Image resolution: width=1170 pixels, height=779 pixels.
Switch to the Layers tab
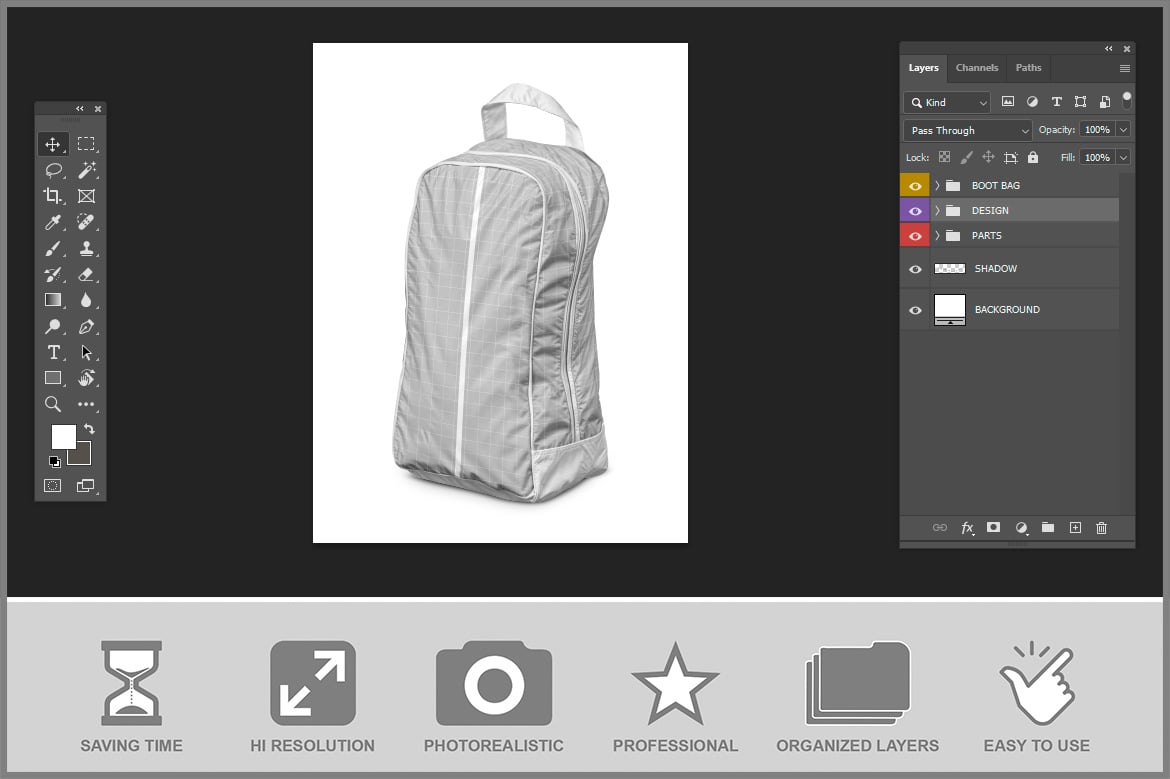[x=923, y=68]
